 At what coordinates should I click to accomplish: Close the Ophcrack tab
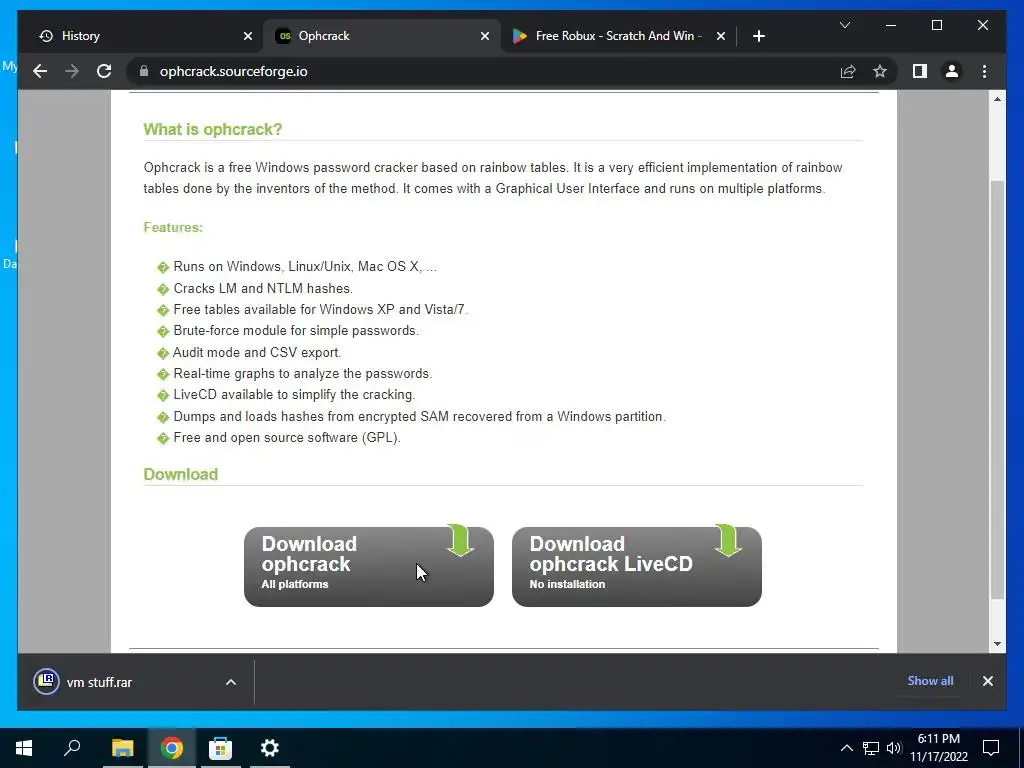[485, 36]
